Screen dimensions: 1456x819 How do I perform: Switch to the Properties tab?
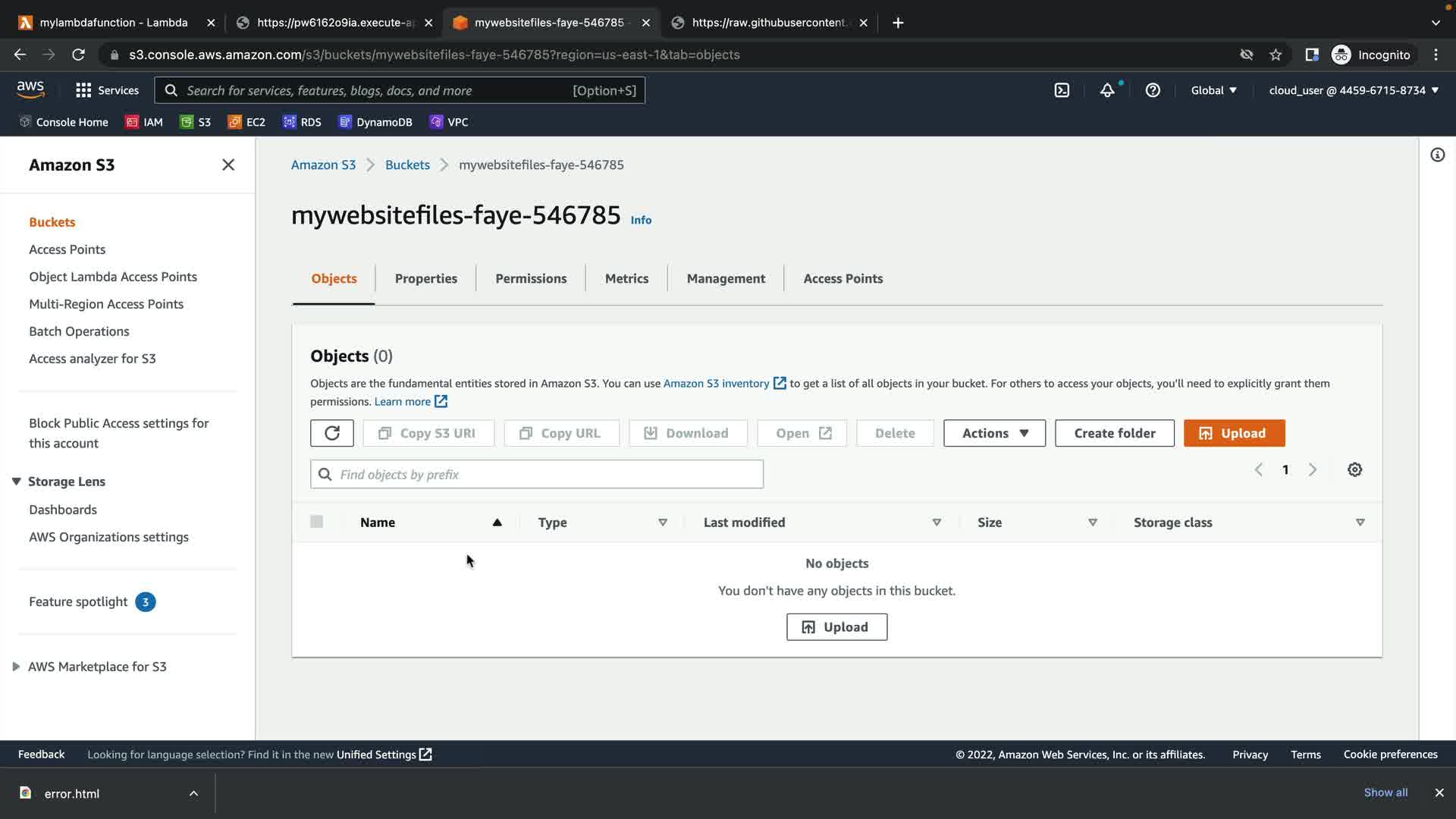[x=425, y=278]
